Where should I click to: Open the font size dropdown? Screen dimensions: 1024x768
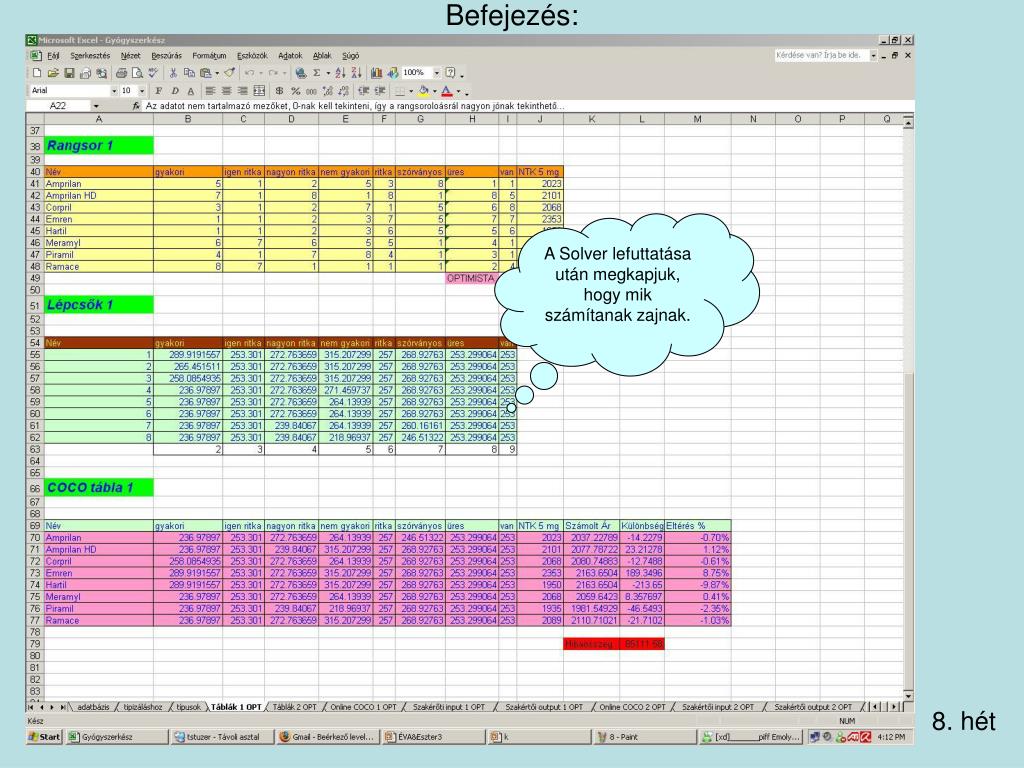(x=142, y=91)
